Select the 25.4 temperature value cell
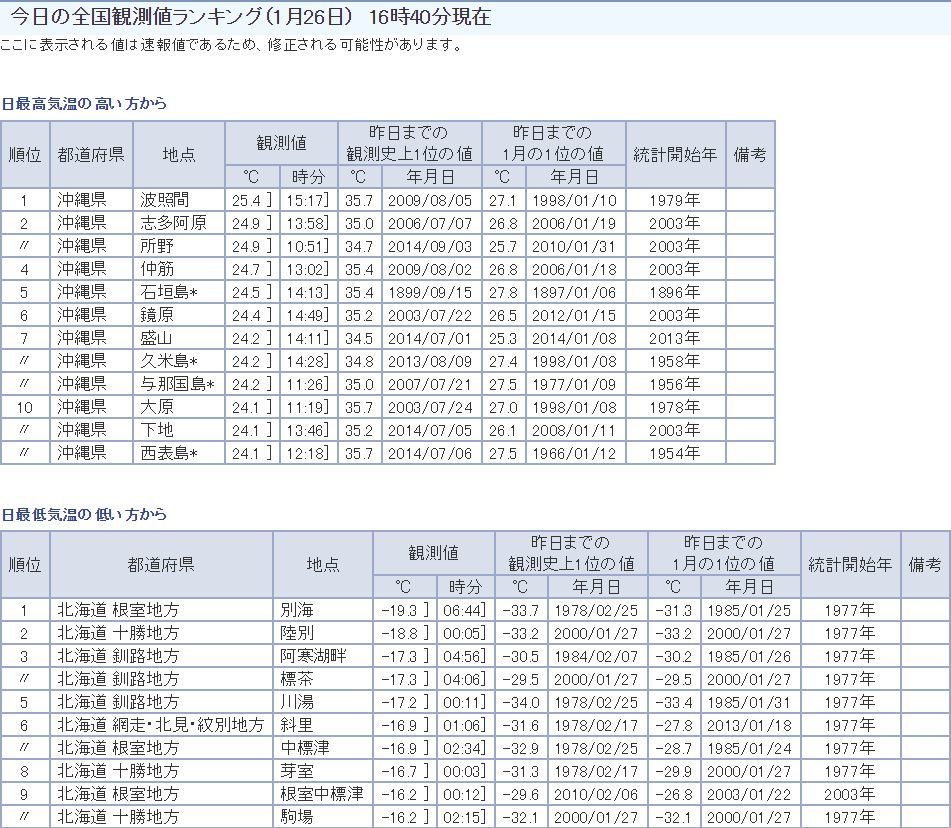 coord(246,200)
